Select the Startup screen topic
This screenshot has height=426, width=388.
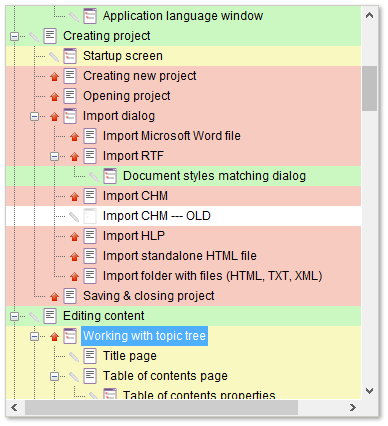(123, 56)
